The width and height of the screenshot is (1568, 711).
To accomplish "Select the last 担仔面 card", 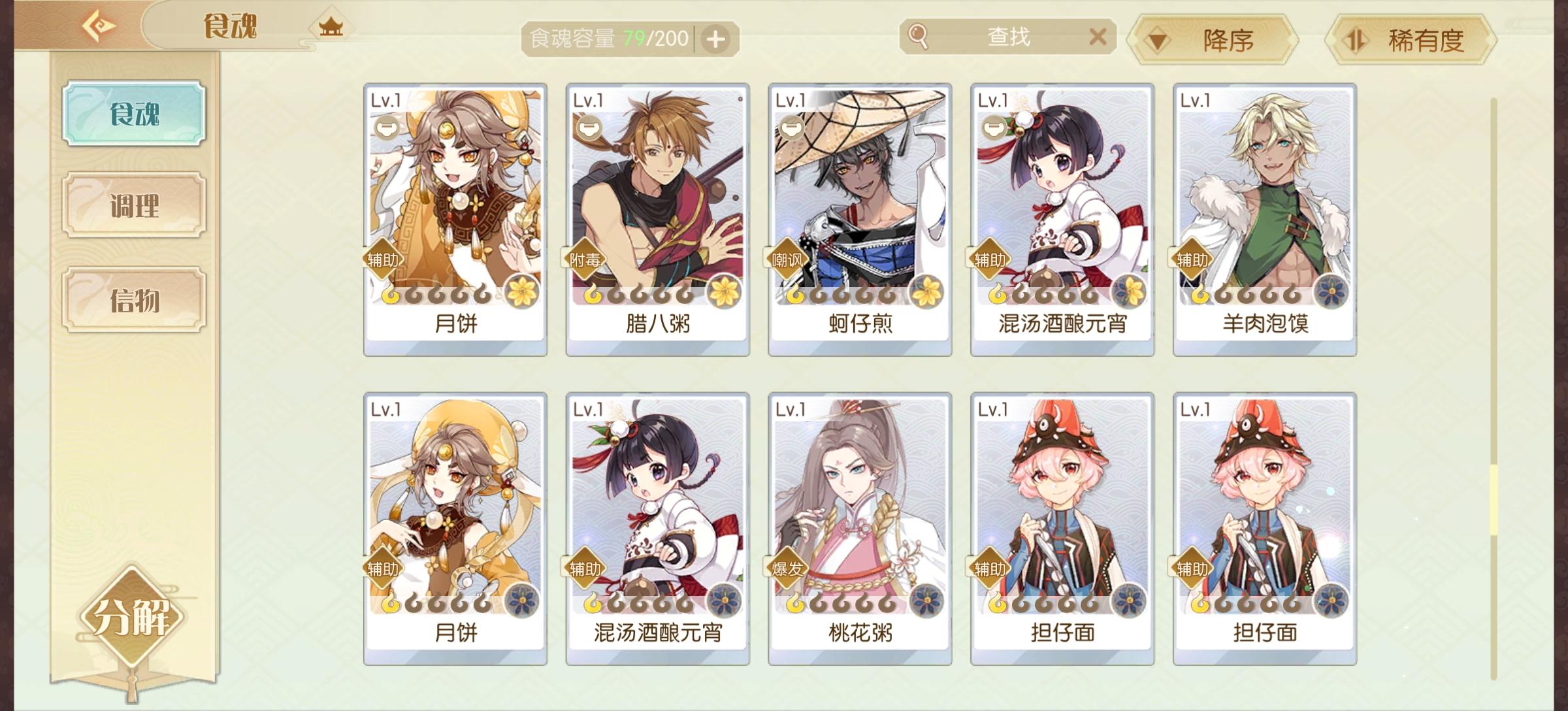I will click(1265, 528).
